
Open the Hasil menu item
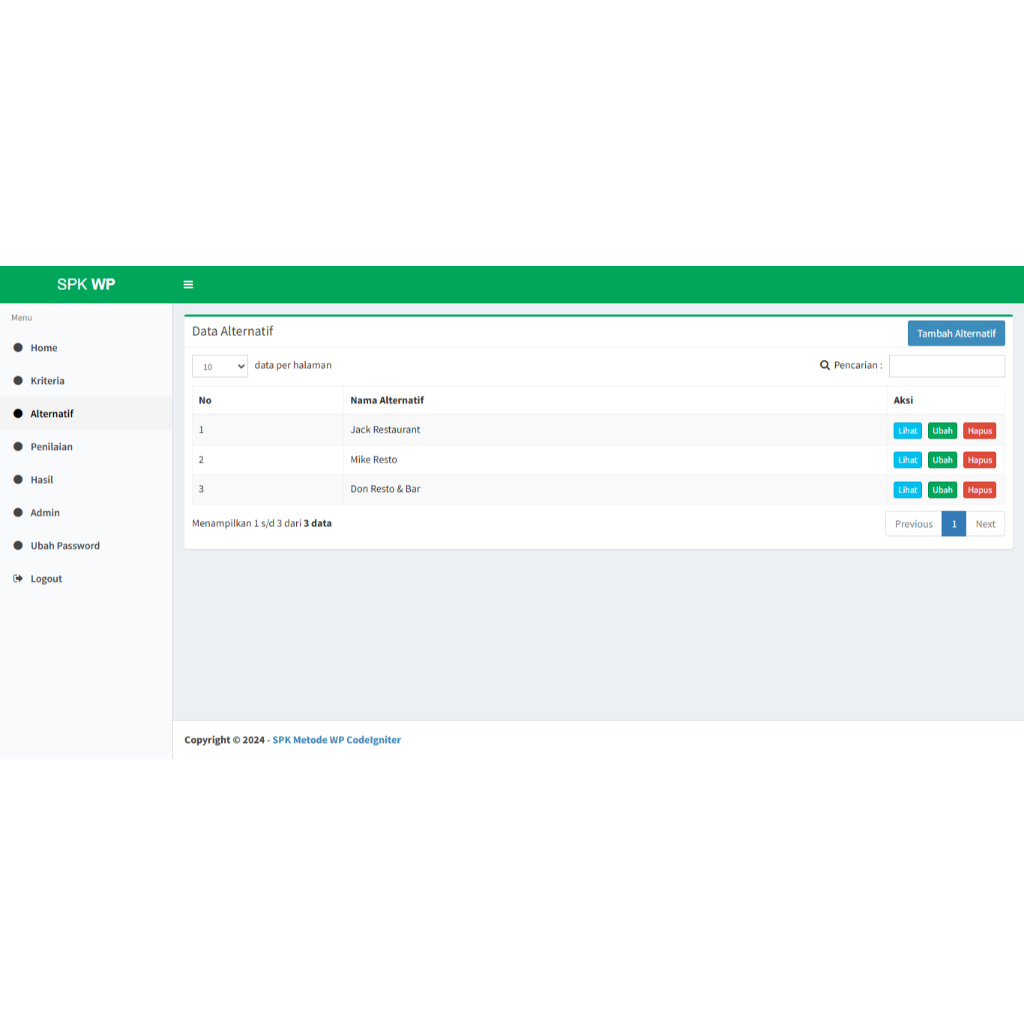tap(42, 480)
